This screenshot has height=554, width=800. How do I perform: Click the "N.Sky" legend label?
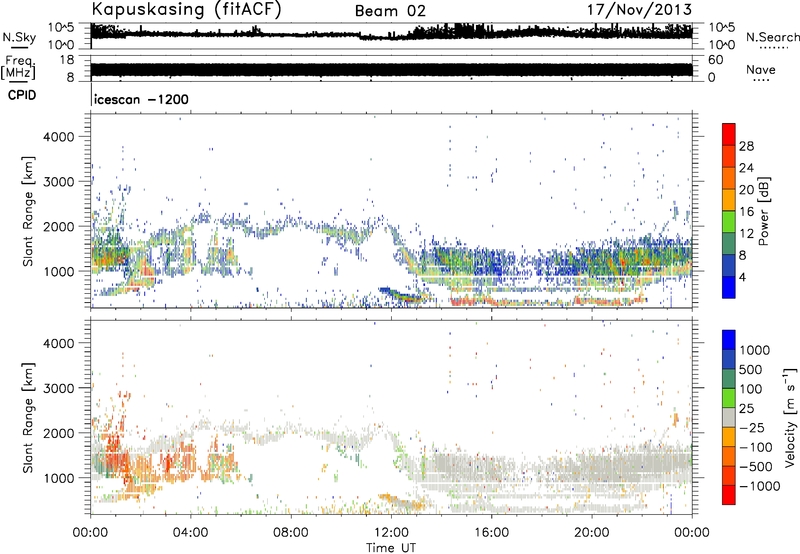click(19, 38)
